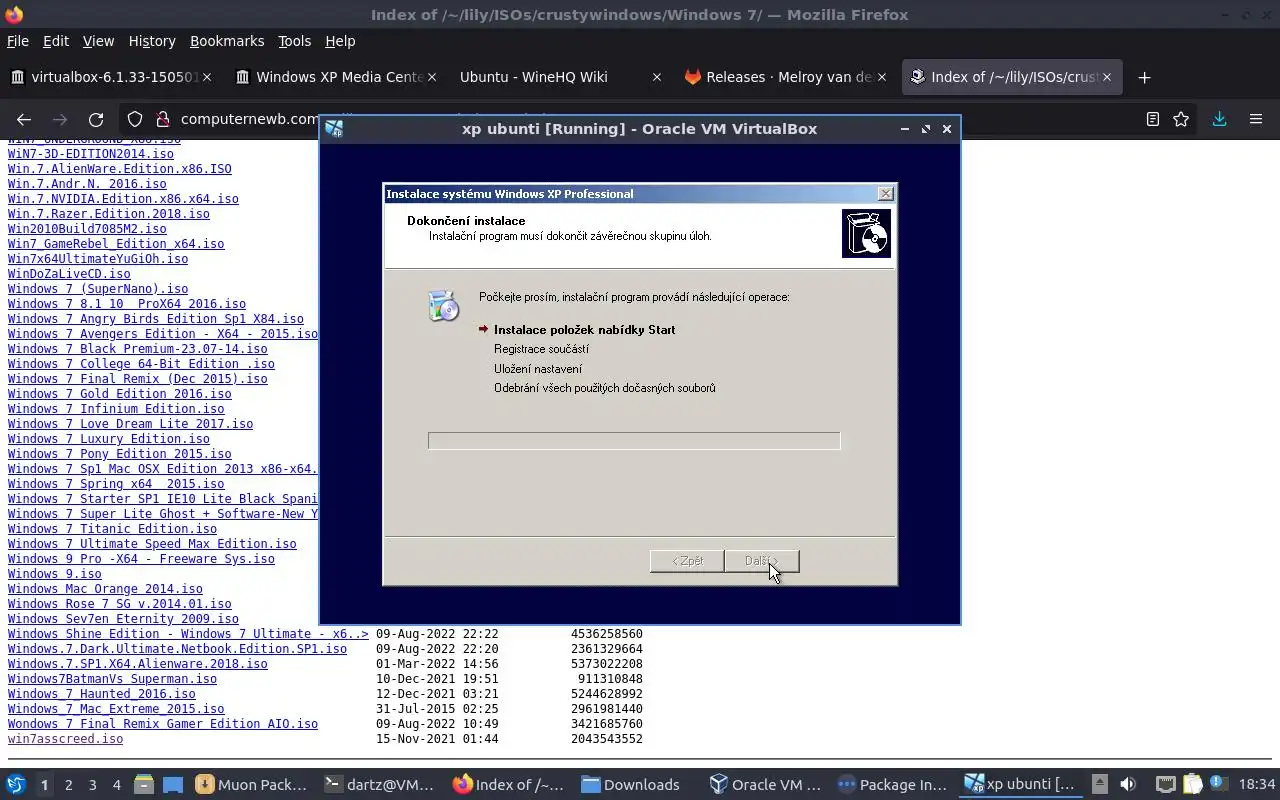The height and width of the screenshot is (800, 1280).
Task: Open the clipboard tray icon
Action: click(1192, 785)
